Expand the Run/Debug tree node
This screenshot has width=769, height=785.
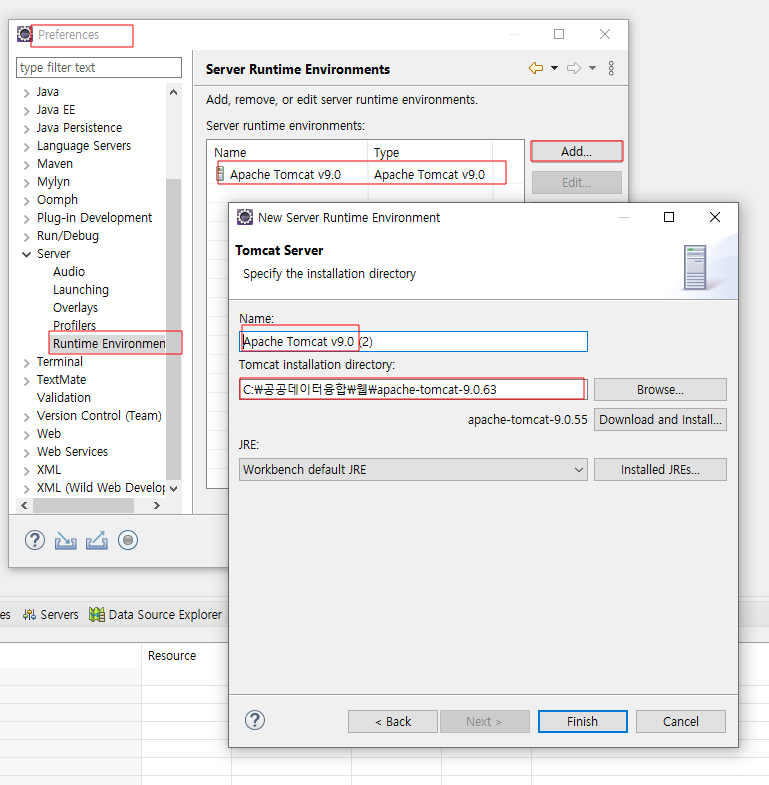[x=27, y=237]
